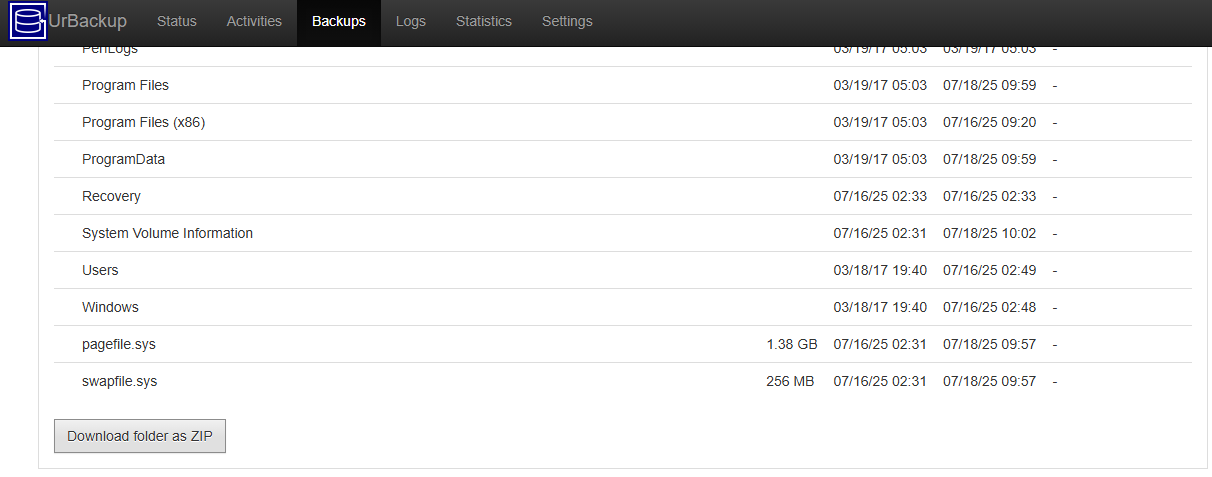Open the Status tab
1212x477 pixels.
(x=177, y=21)
